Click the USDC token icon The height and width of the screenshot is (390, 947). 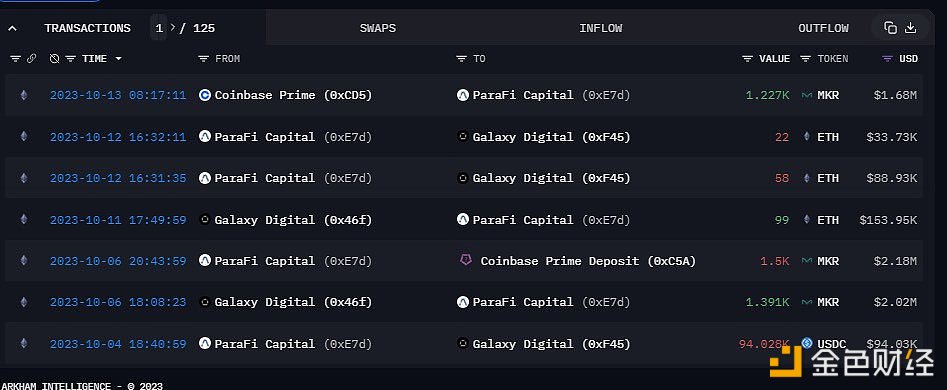click(x=807, y=343)
